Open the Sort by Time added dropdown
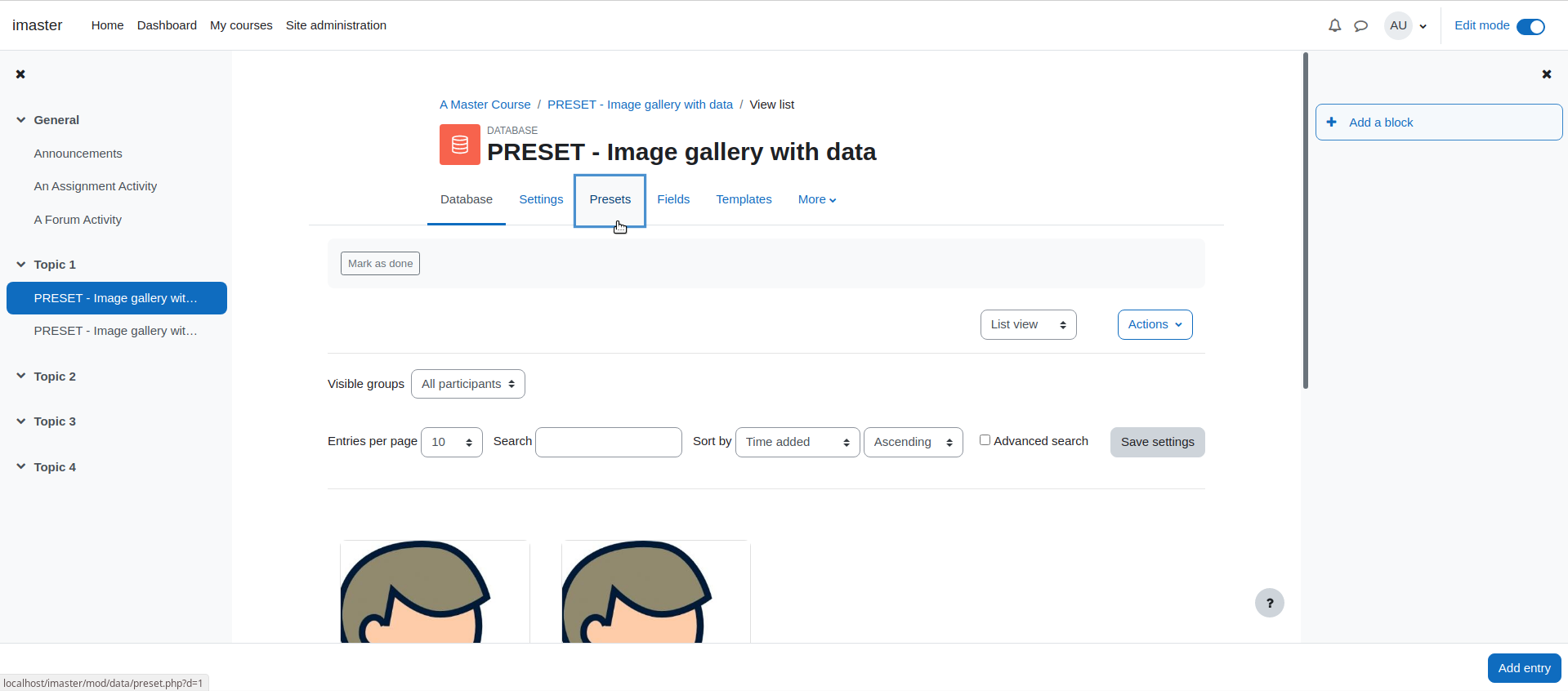1568x691 pixels. pos(797,442)
